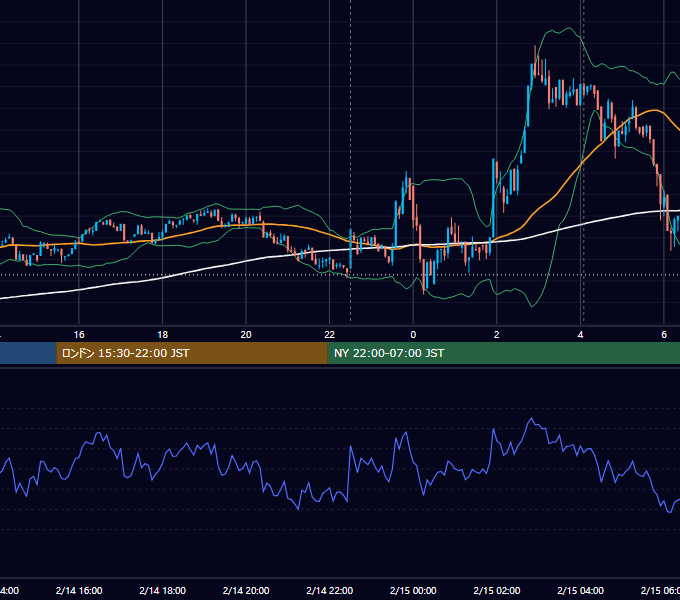Click the 20 hour label on the price chart axis
The image size is (680, 600).
click(246, 335)
